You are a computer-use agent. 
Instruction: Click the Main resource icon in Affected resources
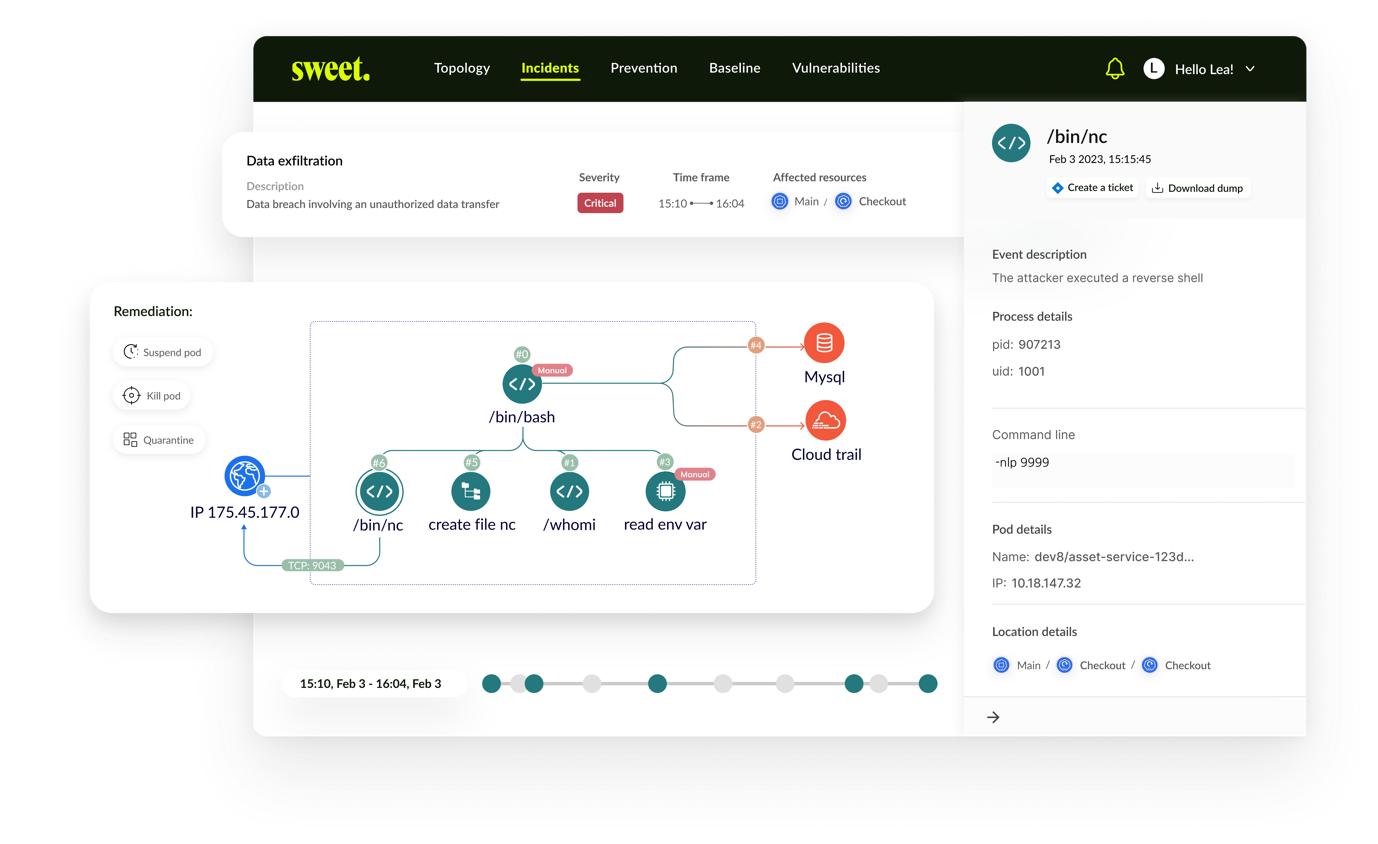click(x=780, y=201)
